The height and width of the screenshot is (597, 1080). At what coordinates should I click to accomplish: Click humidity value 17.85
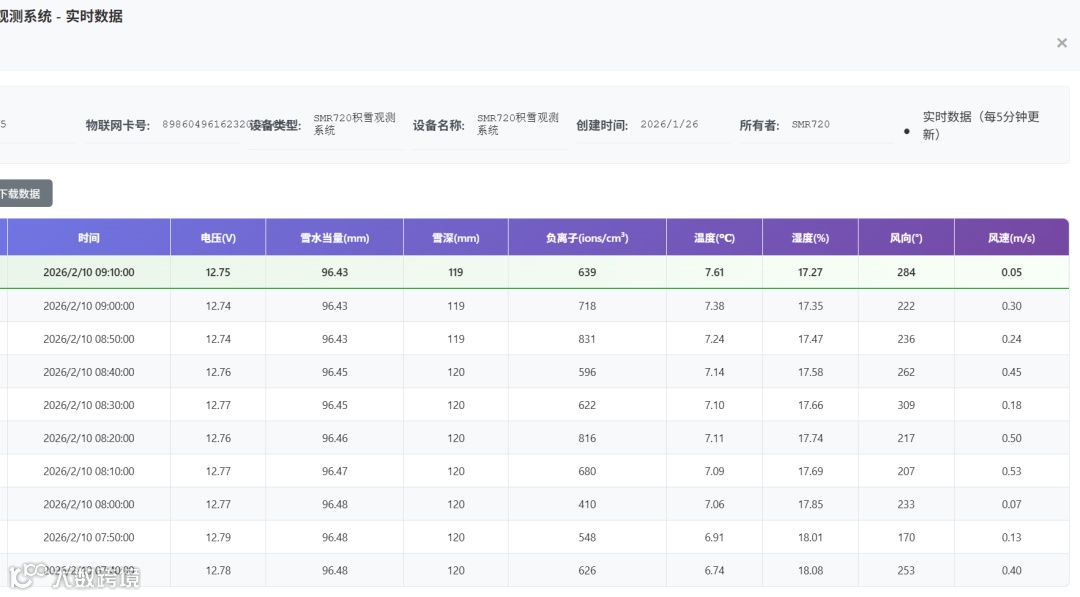(810, 504)
